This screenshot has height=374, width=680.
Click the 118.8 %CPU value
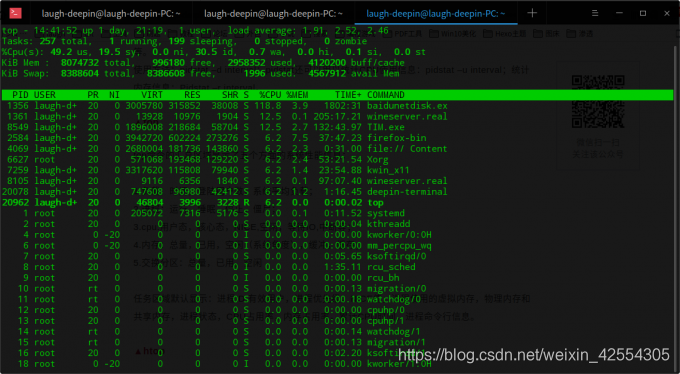point(268,105)
